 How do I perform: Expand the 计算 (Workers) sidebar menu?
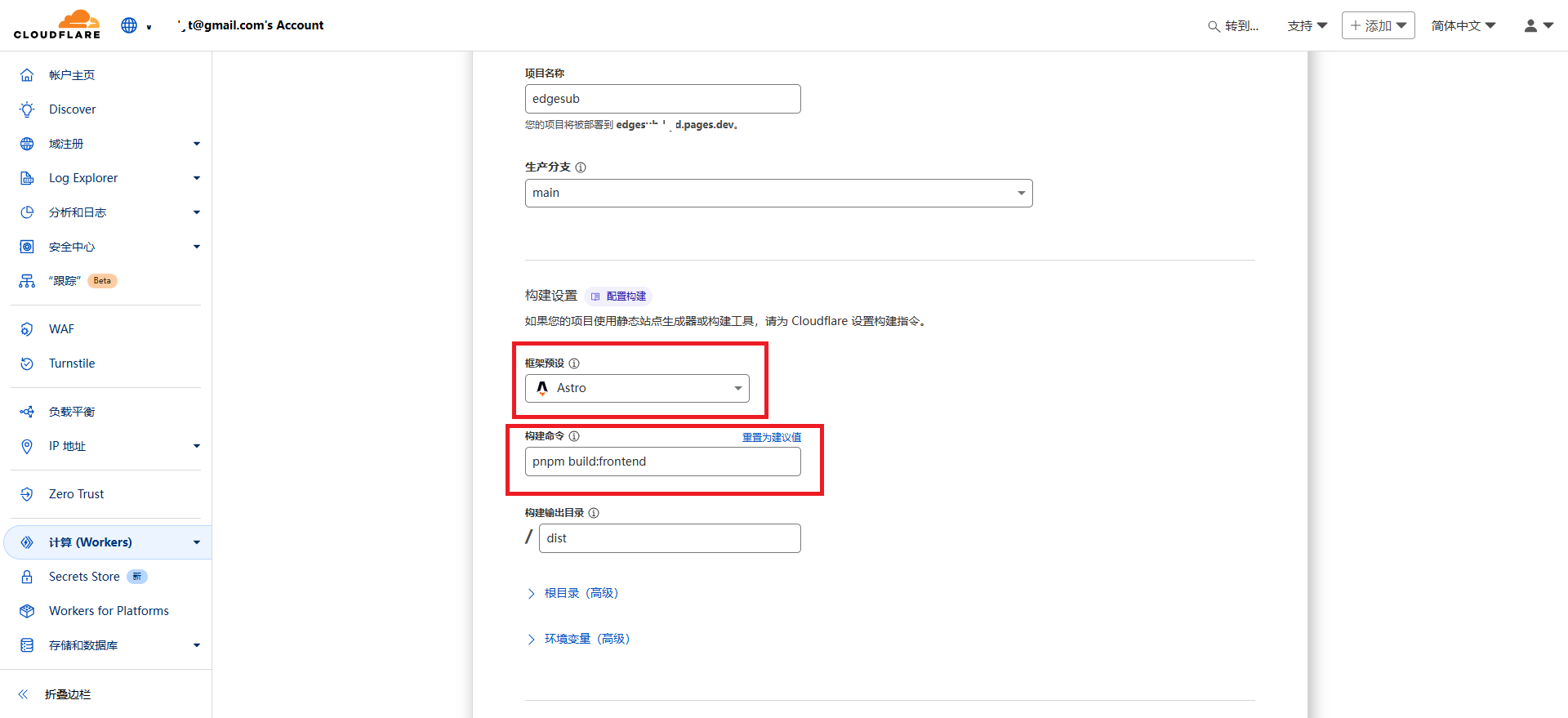106,542
